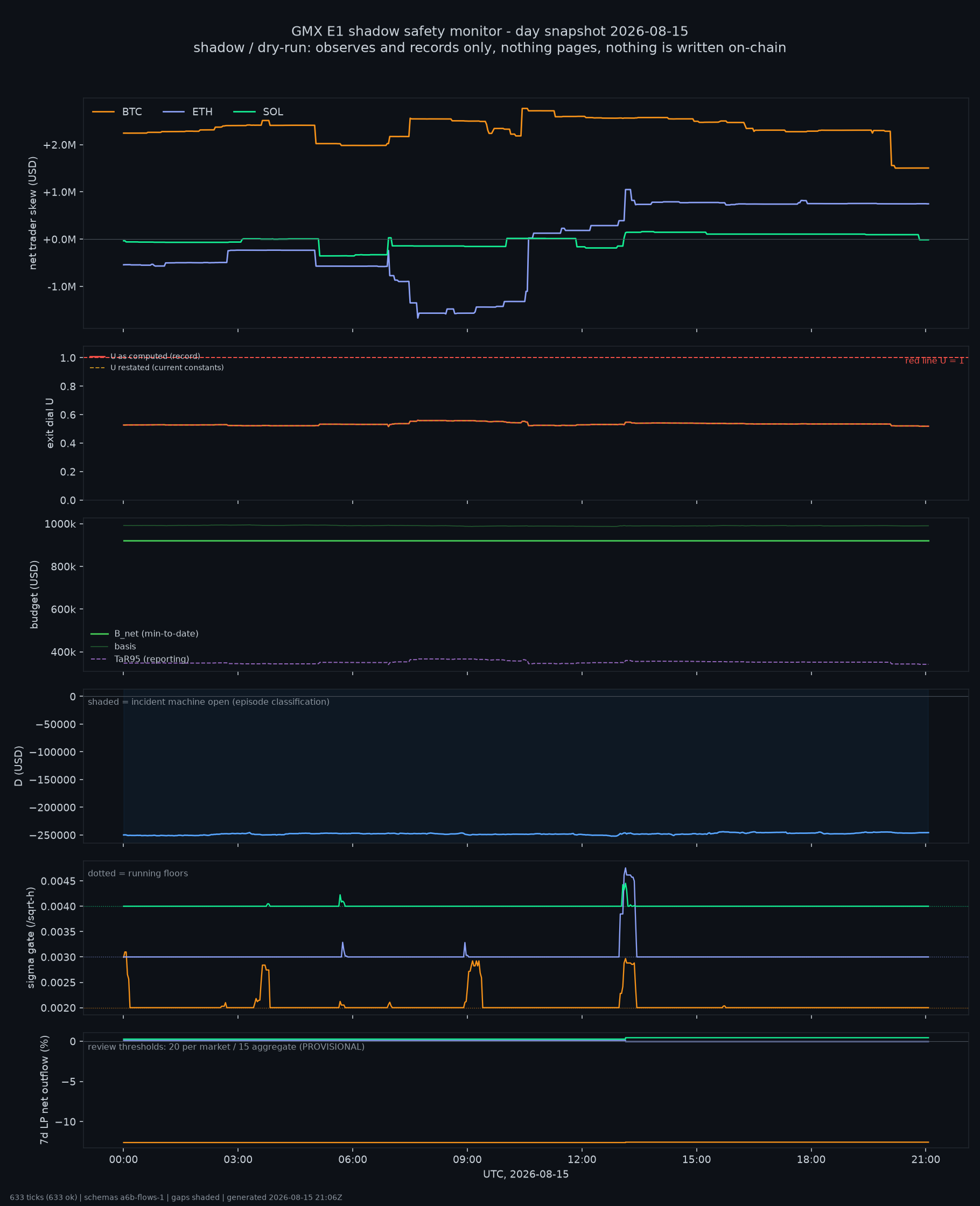Click the '−200000' D-axis tick label
The image size is (980, 1206).
(53, 808)
